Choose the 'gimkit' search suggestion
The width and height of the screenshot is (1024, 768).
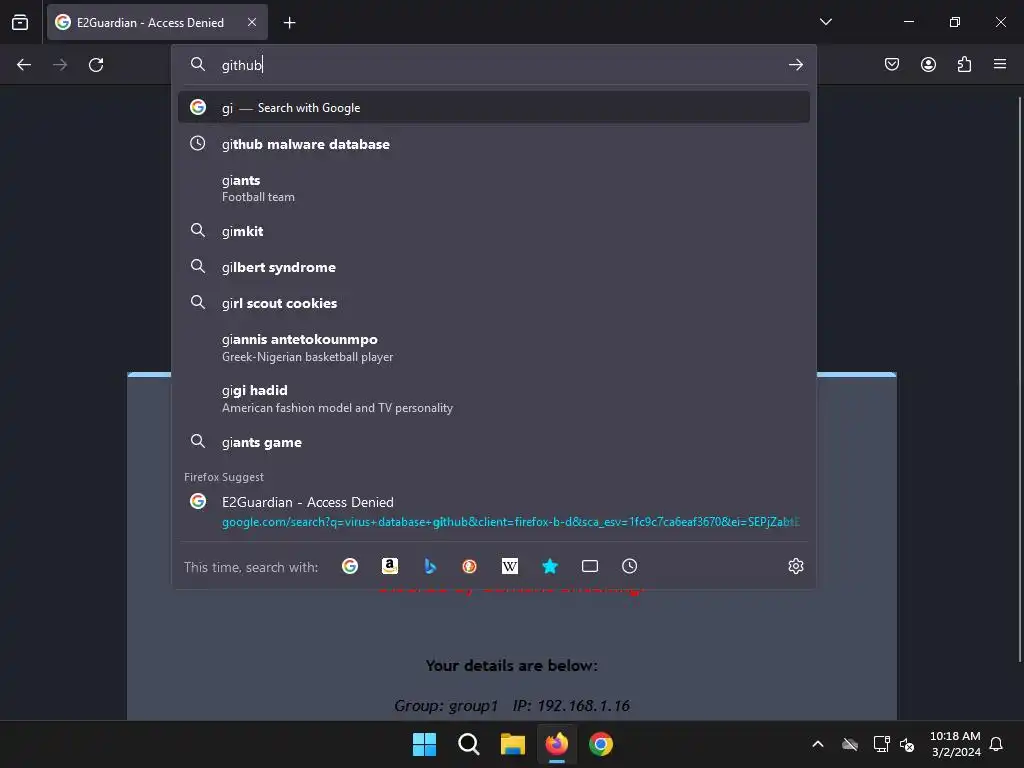pyautogui.click(x=494, y=231)
